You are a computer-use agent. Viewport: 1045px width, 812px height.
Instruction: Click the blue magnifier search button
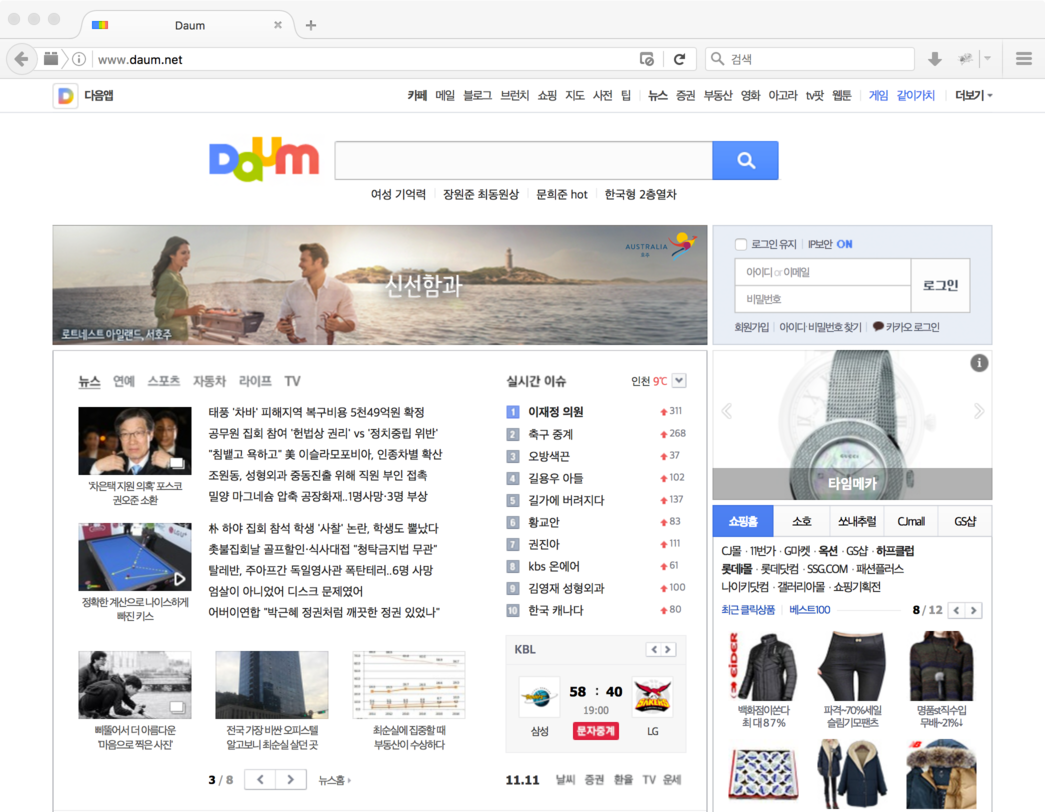745,161
